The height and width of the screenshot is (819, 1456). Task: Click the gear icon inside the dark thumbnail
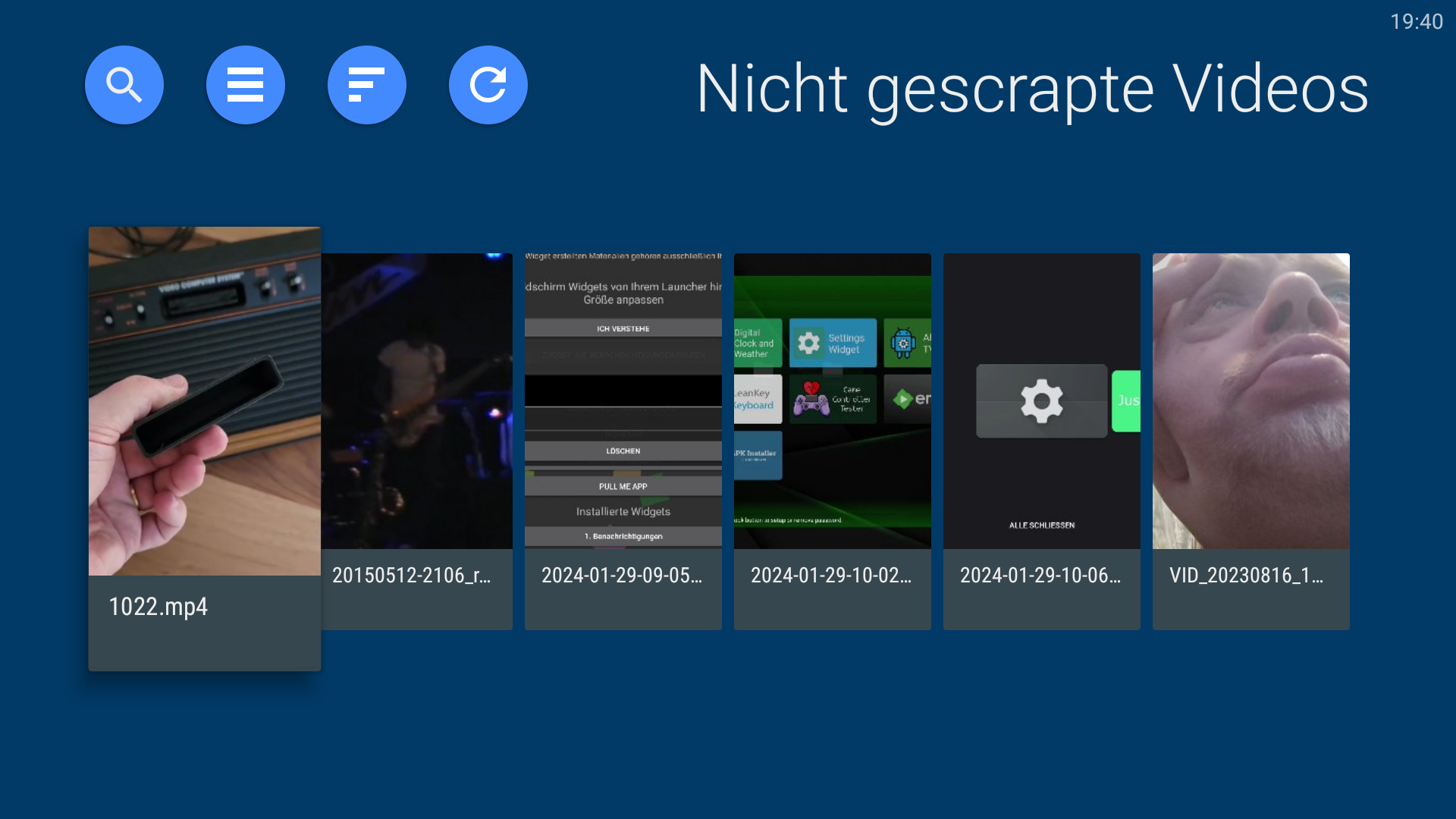[1041, 400]
